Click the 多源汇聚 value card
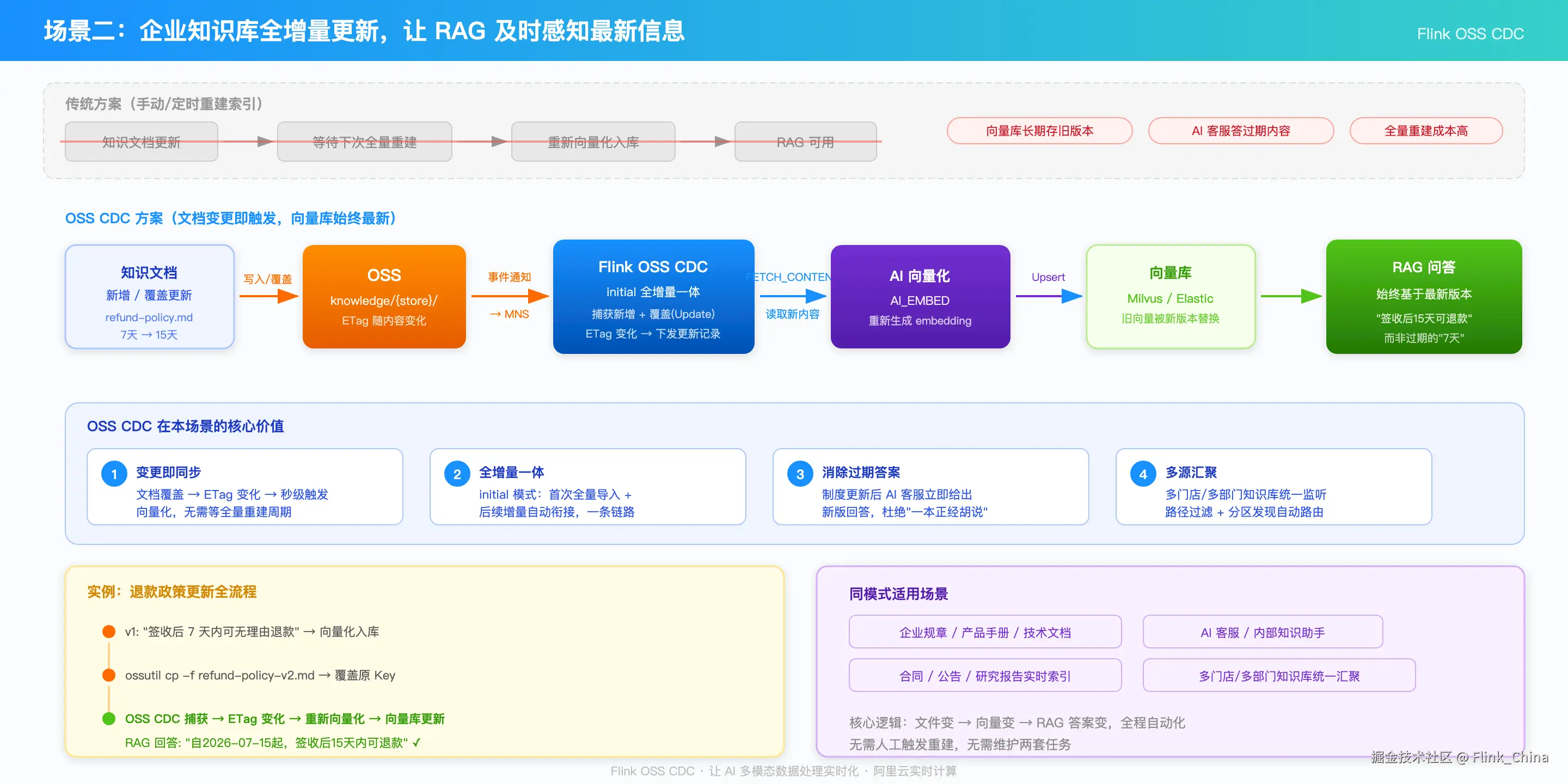Screen dimensions: 1568x784 pyautogui.click(x=1273, y=486)
